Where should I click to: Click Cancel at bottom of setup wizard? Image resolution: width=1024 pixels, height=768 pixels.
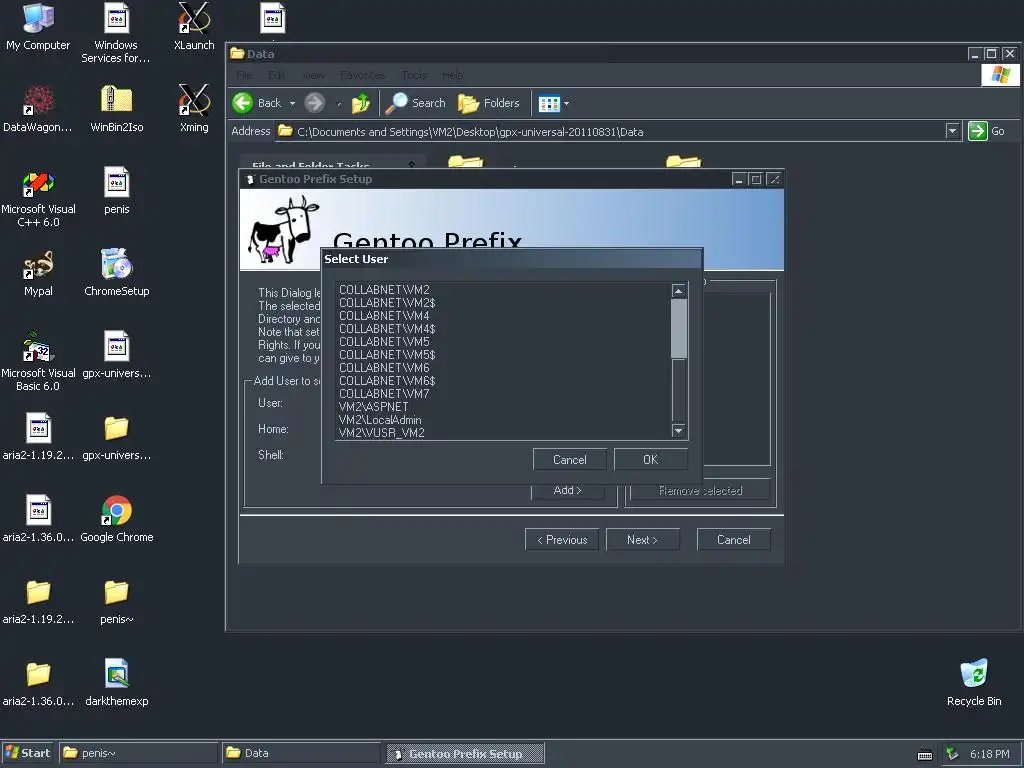pos(733,540)
